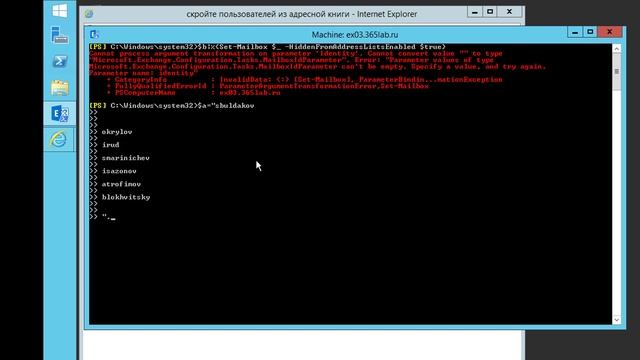
Task: Open the Windows PowerShell taskbar icon
Action: [x=60, y=61]
